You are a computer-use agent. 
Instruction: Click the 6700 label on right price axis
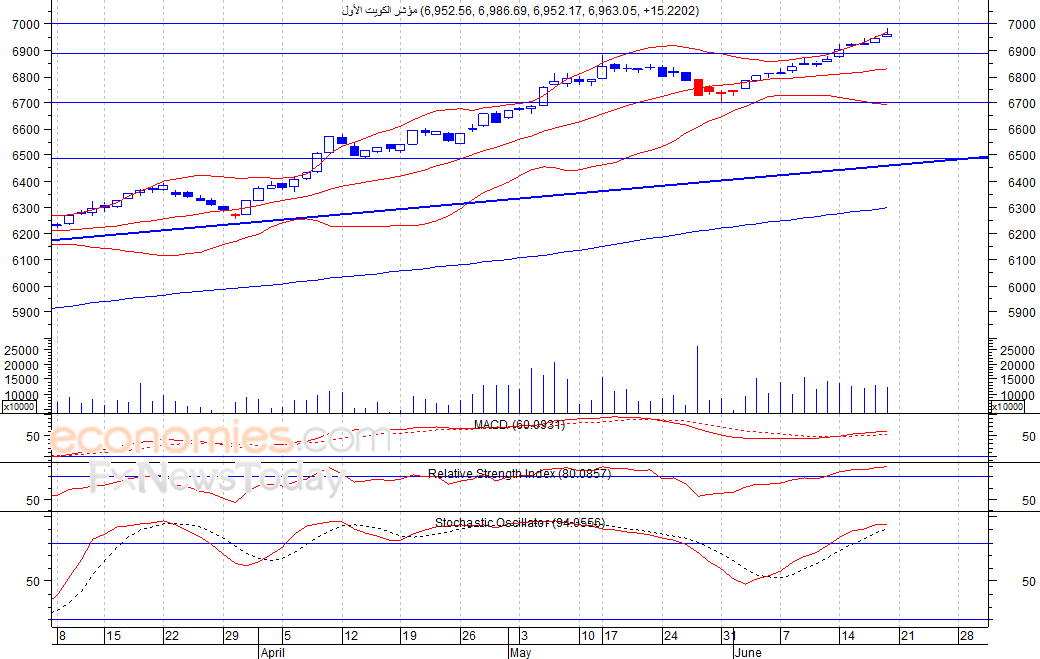pyautogui.click(x=1021, y=103)
